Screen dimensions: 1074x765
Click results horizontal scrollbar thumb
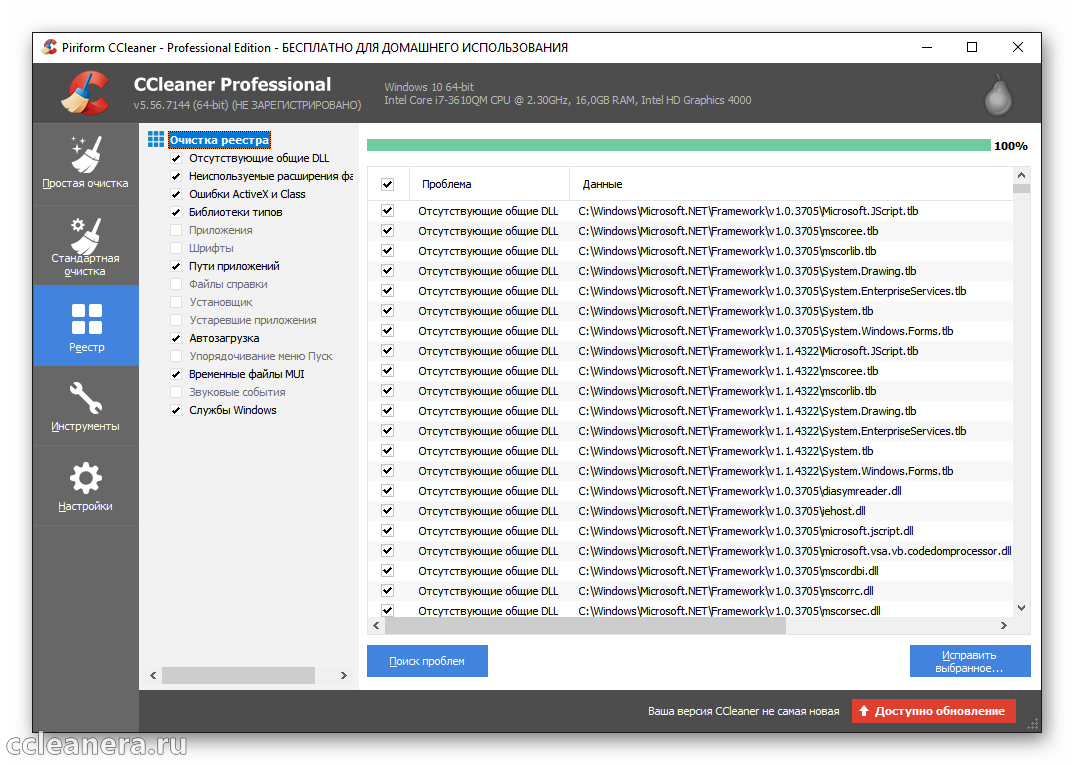(585, 625)
